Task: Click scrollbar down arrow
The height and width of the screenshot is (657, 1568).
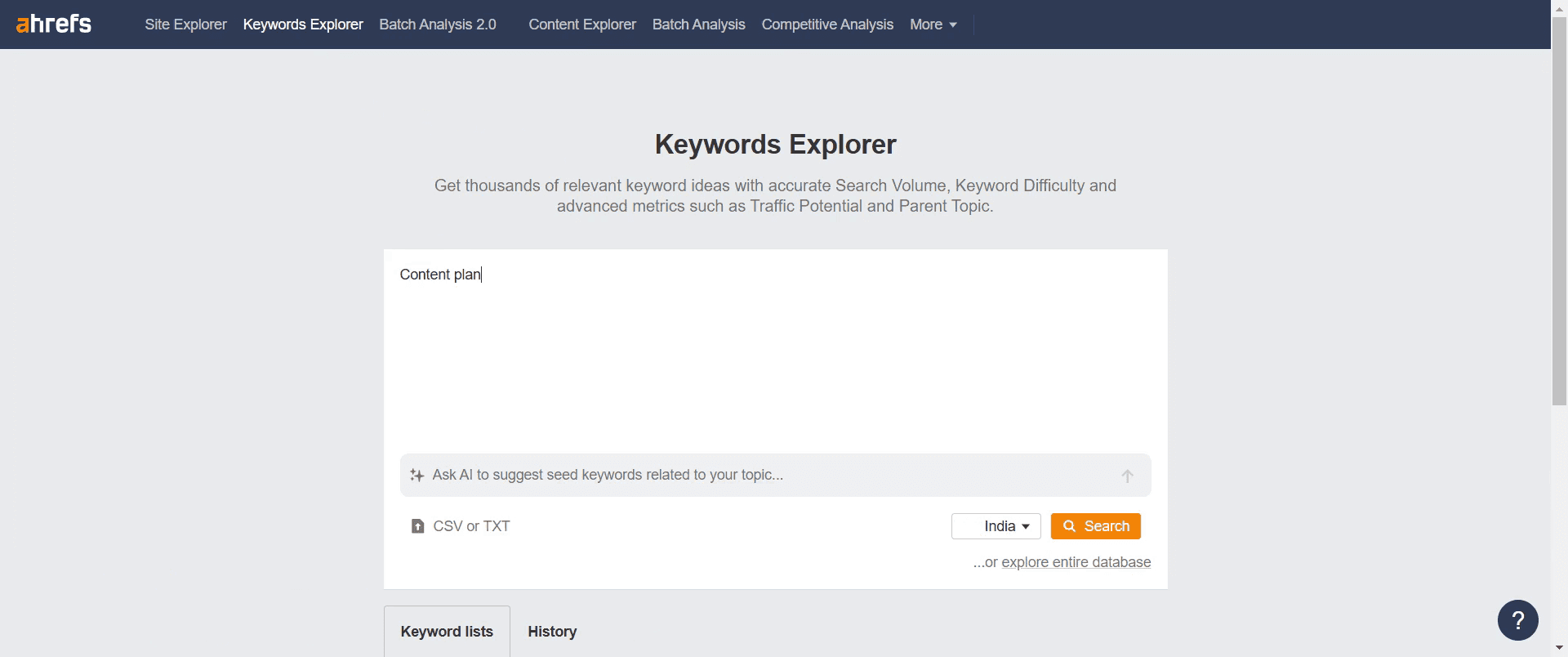Action: pyautogui.click(x=1559, y=649)
